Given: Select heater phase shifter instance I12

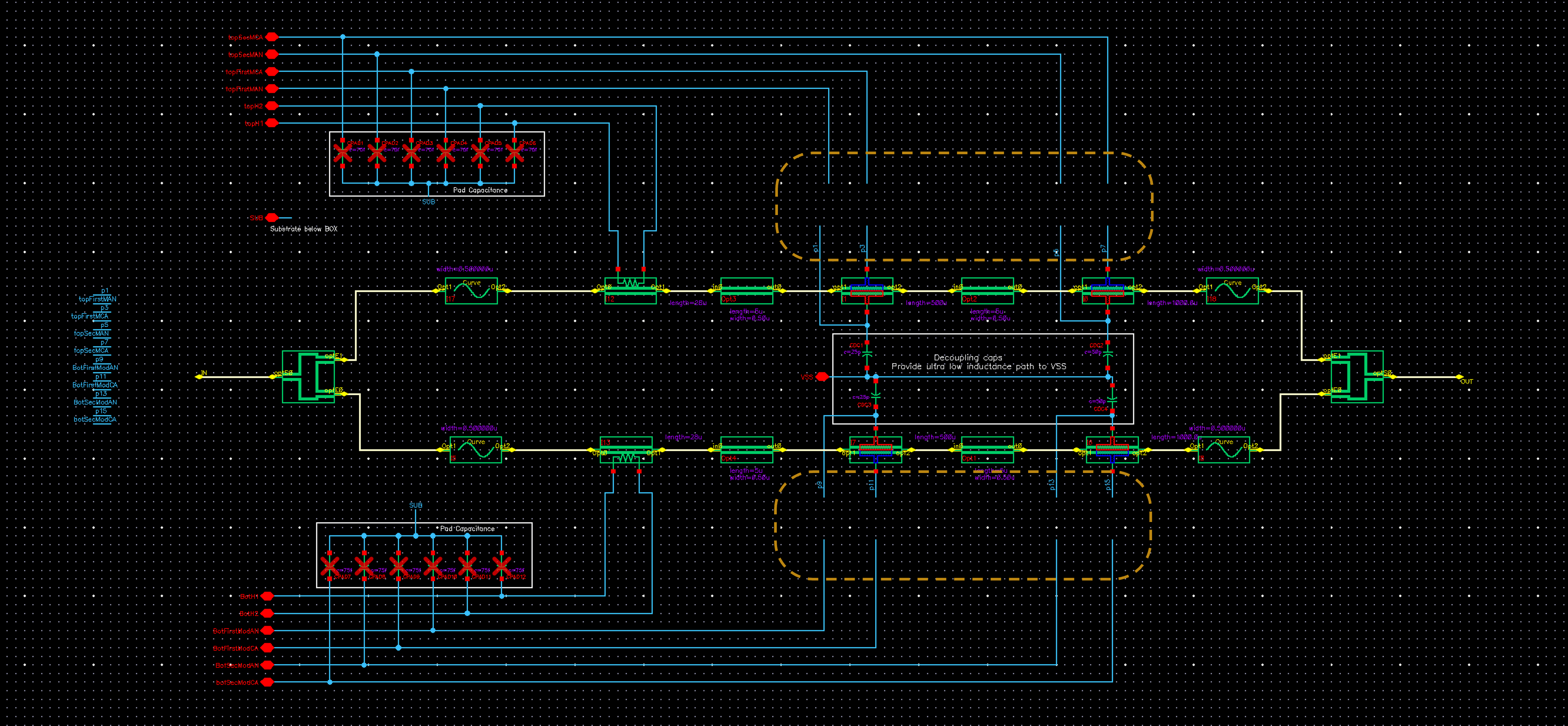Looking at the screenshot, I should click(631, 291).
